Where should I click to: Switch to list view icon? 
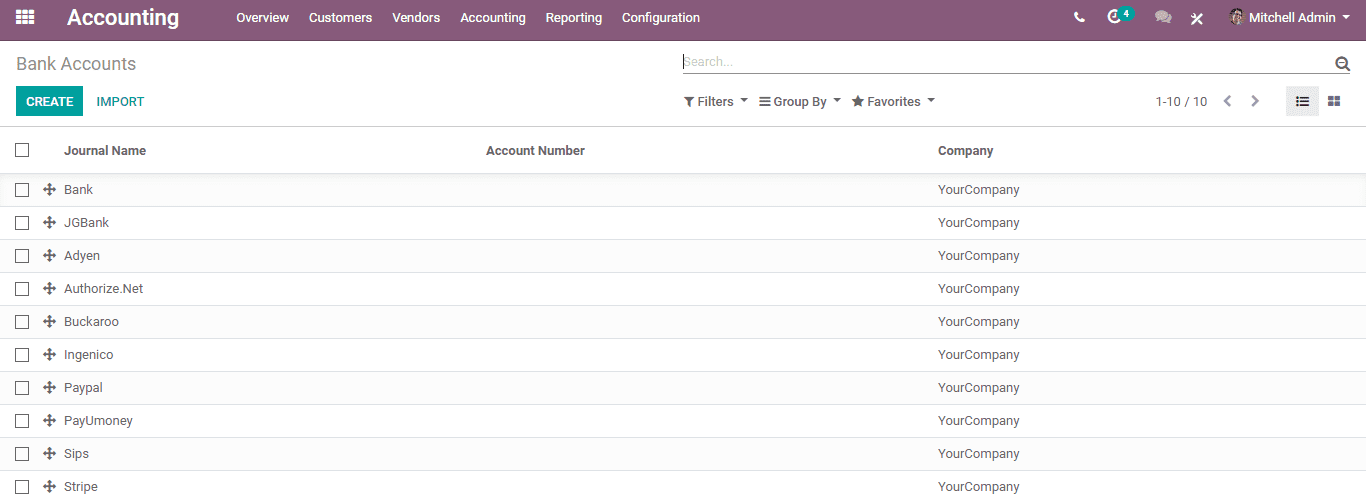tap(1302, 101)
